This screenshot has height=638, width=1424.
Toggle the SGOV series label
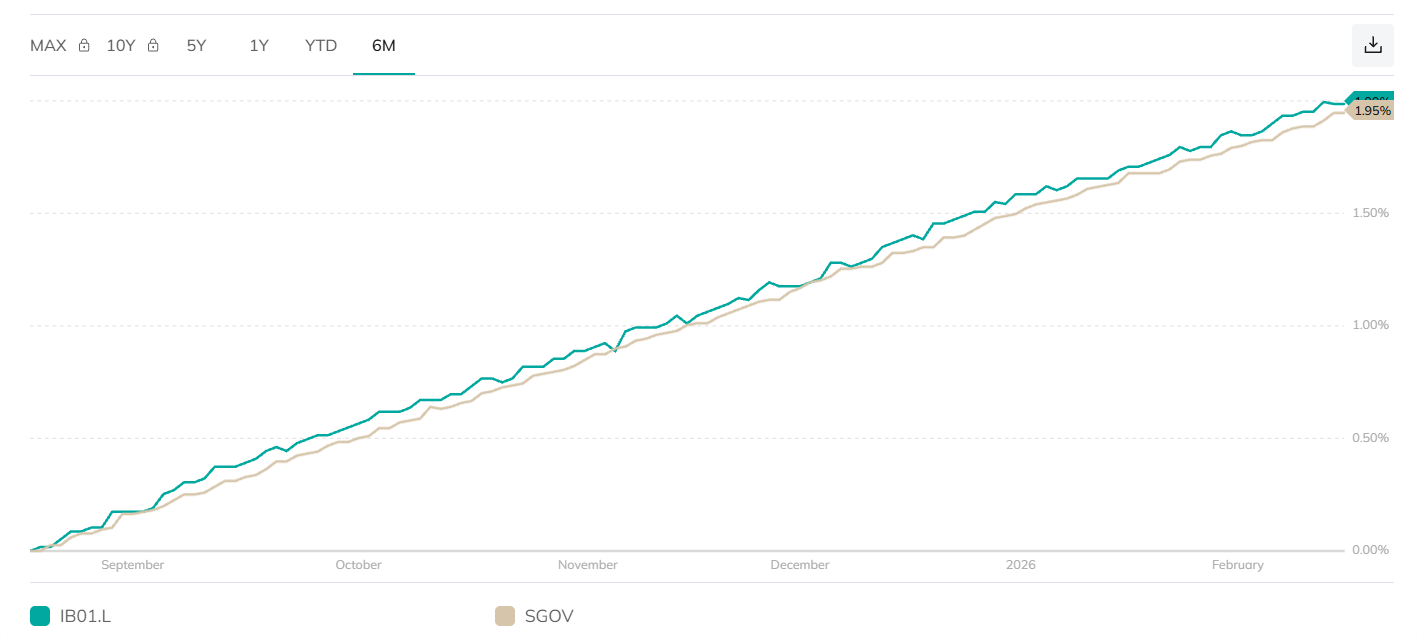(549, 616)
